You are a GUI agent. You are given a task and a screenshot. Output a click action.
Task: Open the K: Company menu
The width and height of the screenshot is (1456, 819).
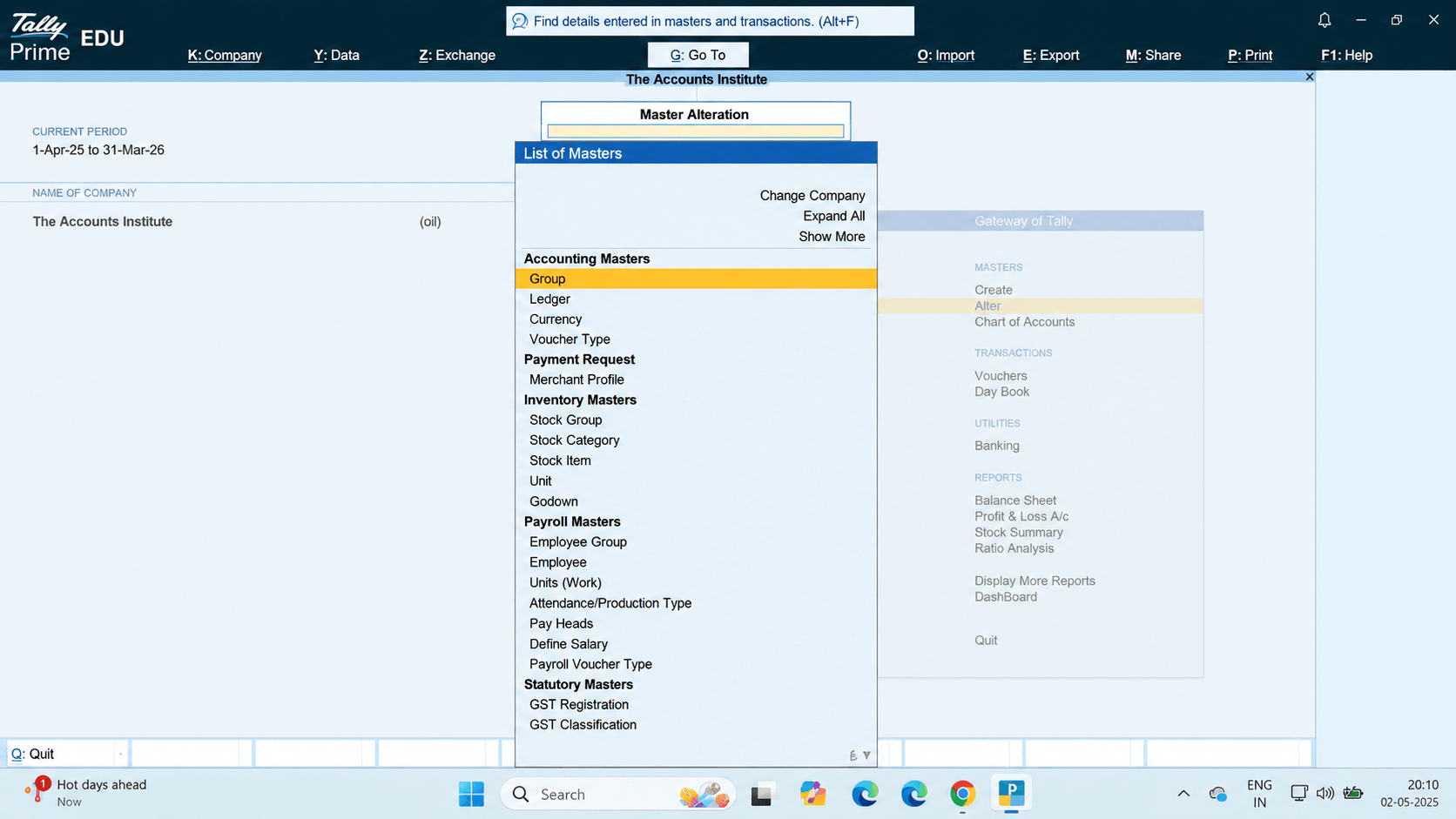225,55
